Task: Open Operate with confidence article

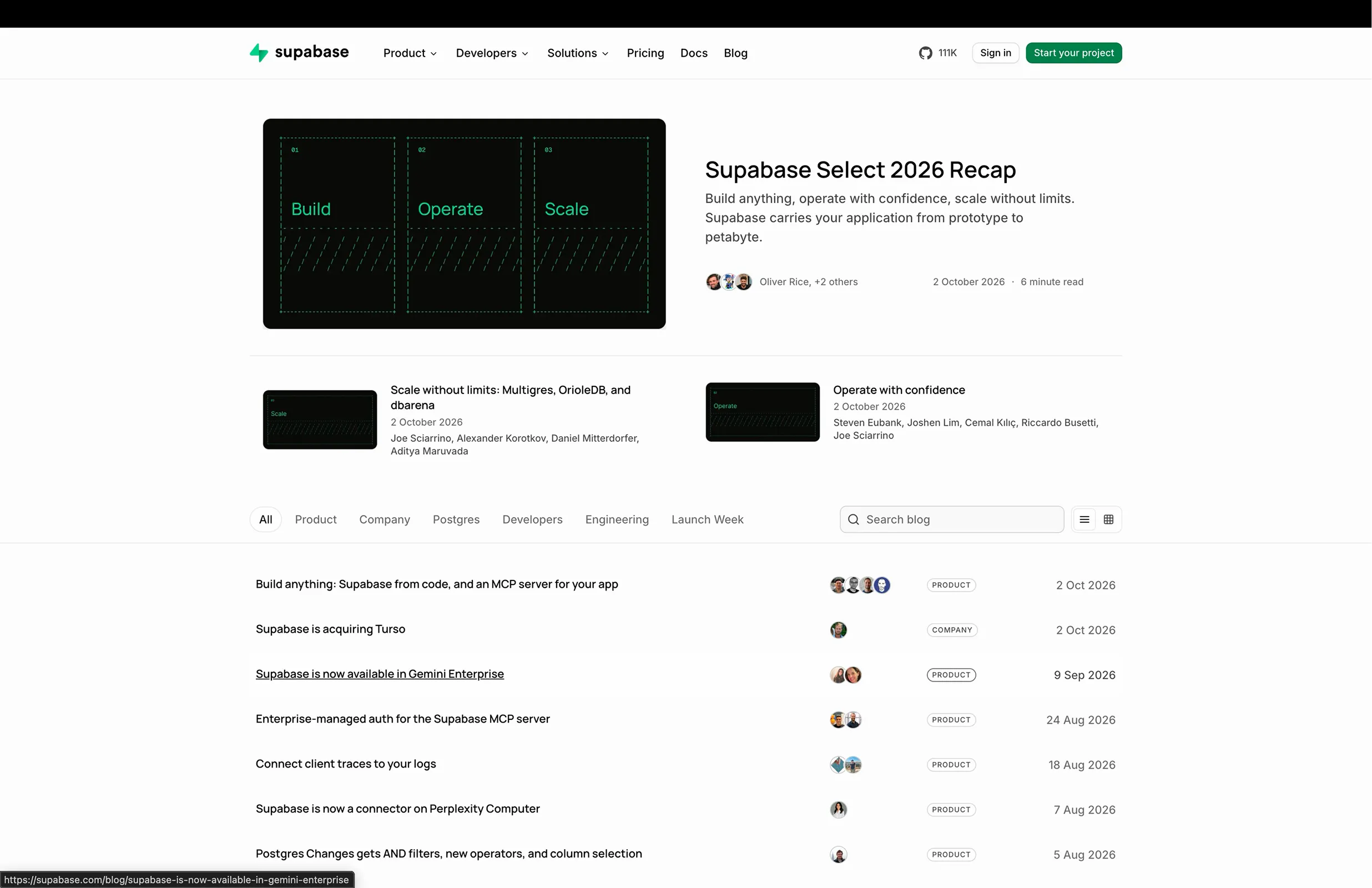Action: tap(899, 390)
